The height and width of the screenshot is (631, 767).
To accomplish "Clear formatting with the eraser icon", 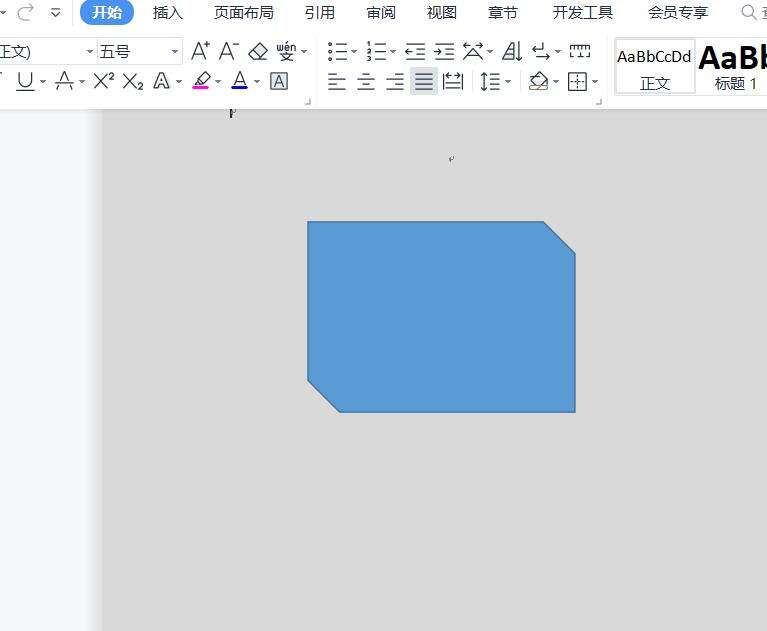I will [258, 51].
